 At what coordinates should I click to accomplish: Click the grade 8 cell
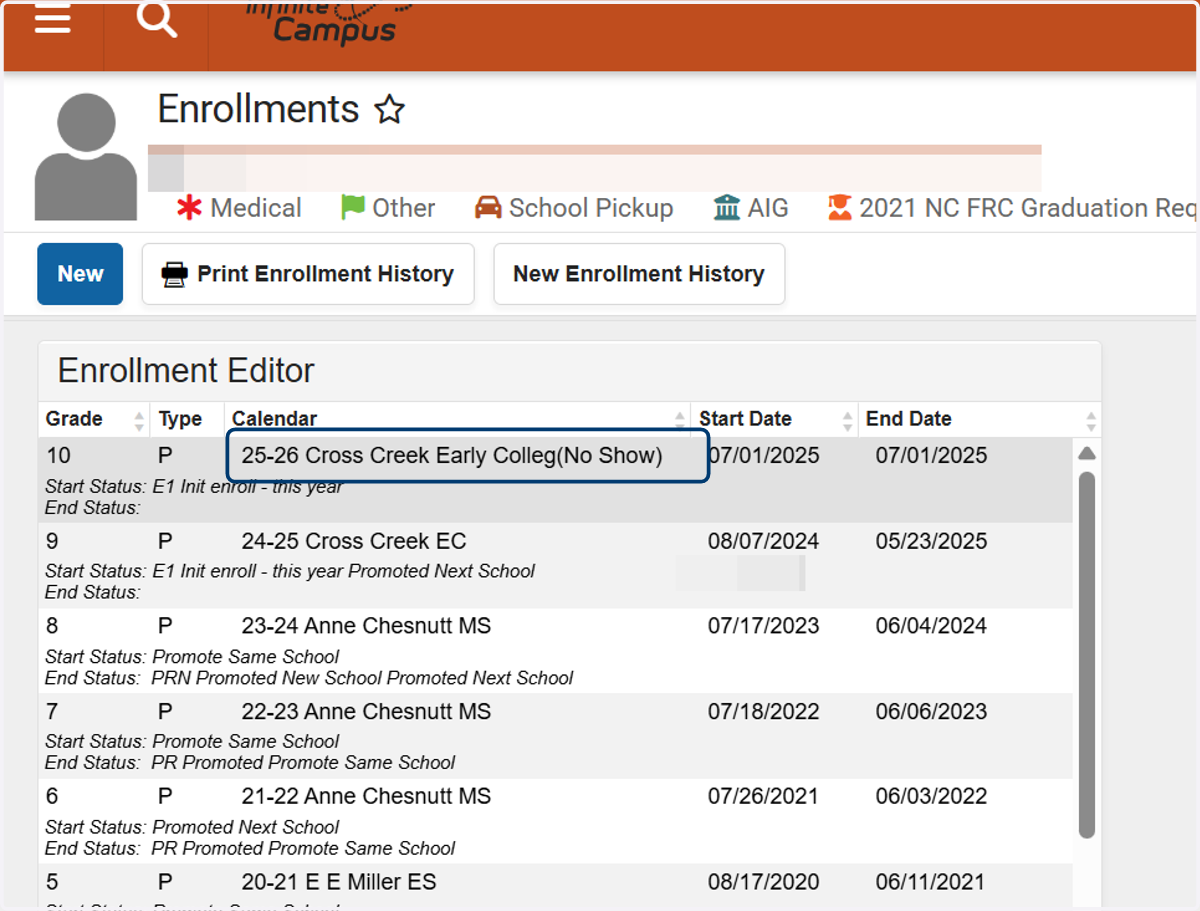tap(53, 626)
